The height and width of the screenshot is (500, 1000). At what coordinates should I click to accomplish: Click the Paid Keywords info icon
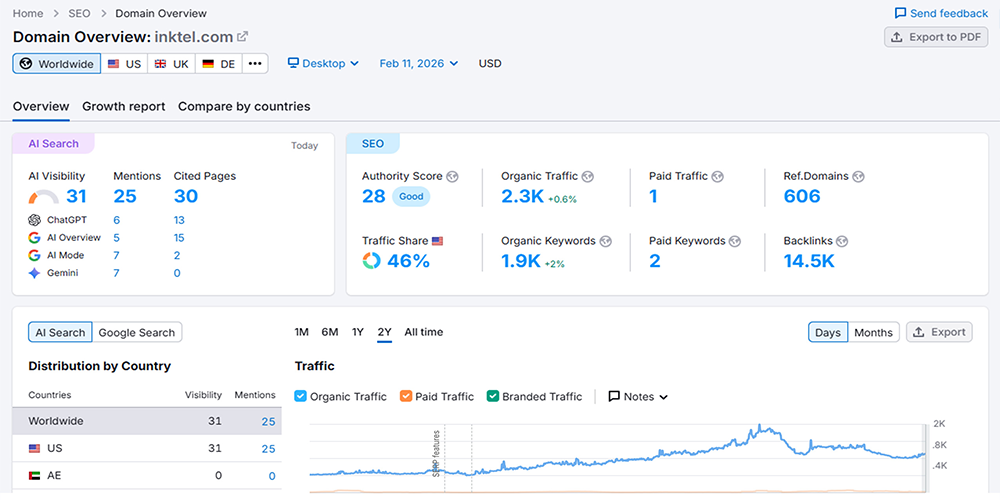tap(735, 241)
